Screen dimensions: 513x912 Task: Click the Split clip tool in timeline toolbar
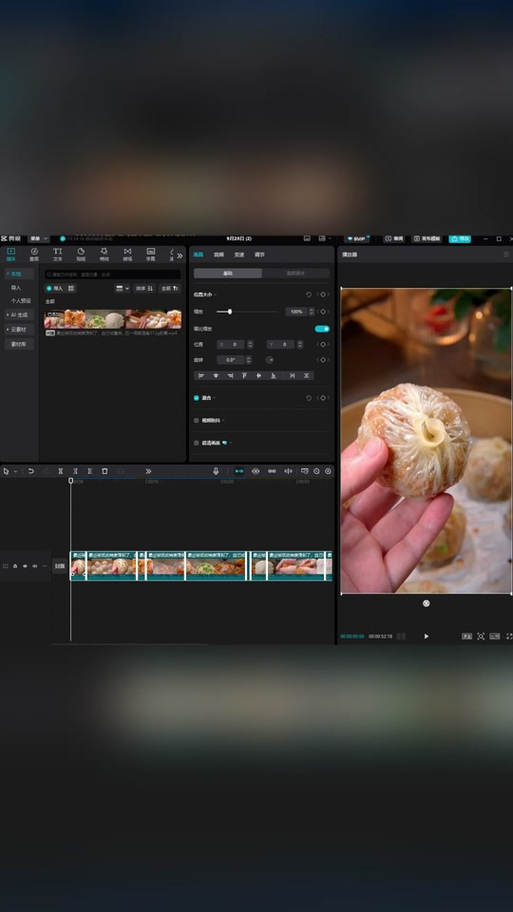click(x=60, y=471)
